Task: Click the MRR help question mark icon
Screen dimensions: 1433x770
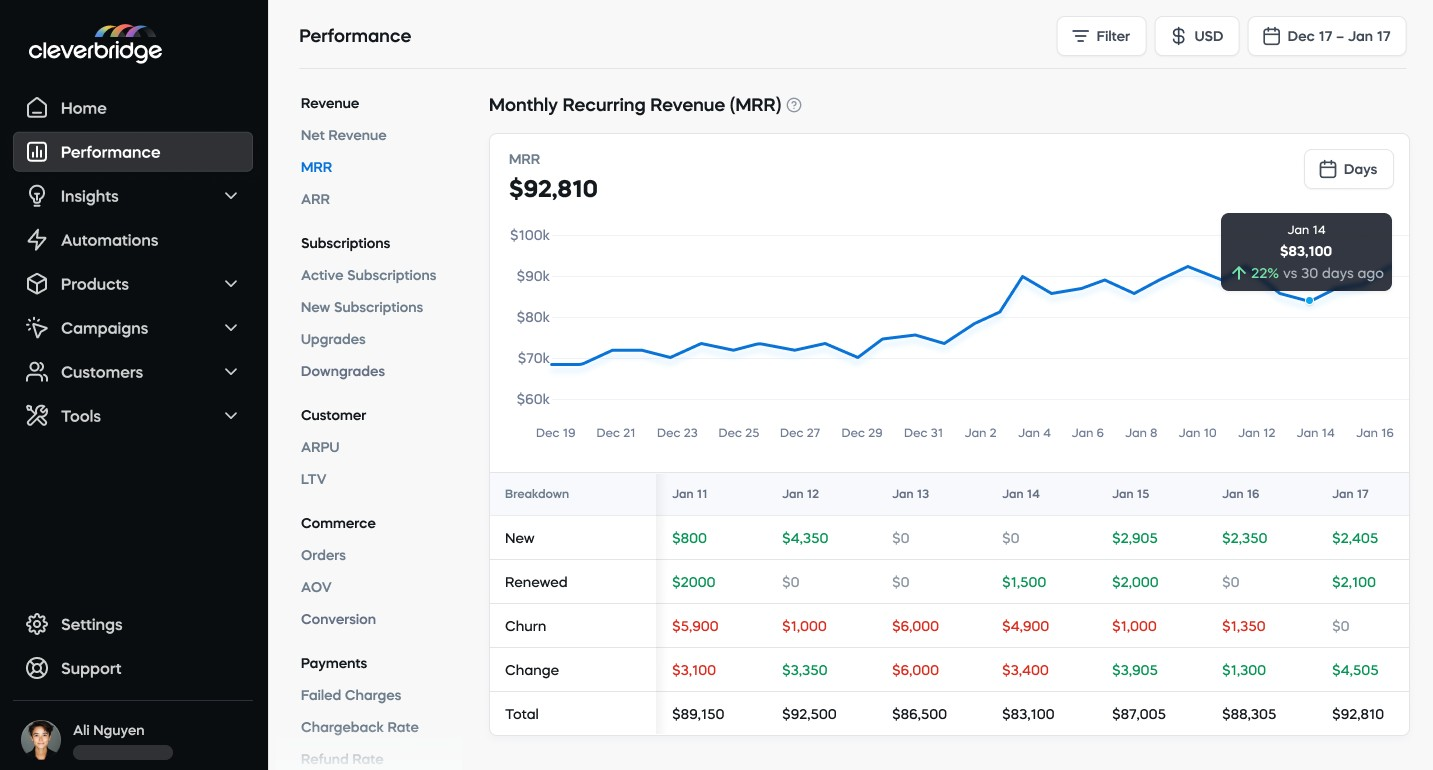Action: click(x=794, y=104)
